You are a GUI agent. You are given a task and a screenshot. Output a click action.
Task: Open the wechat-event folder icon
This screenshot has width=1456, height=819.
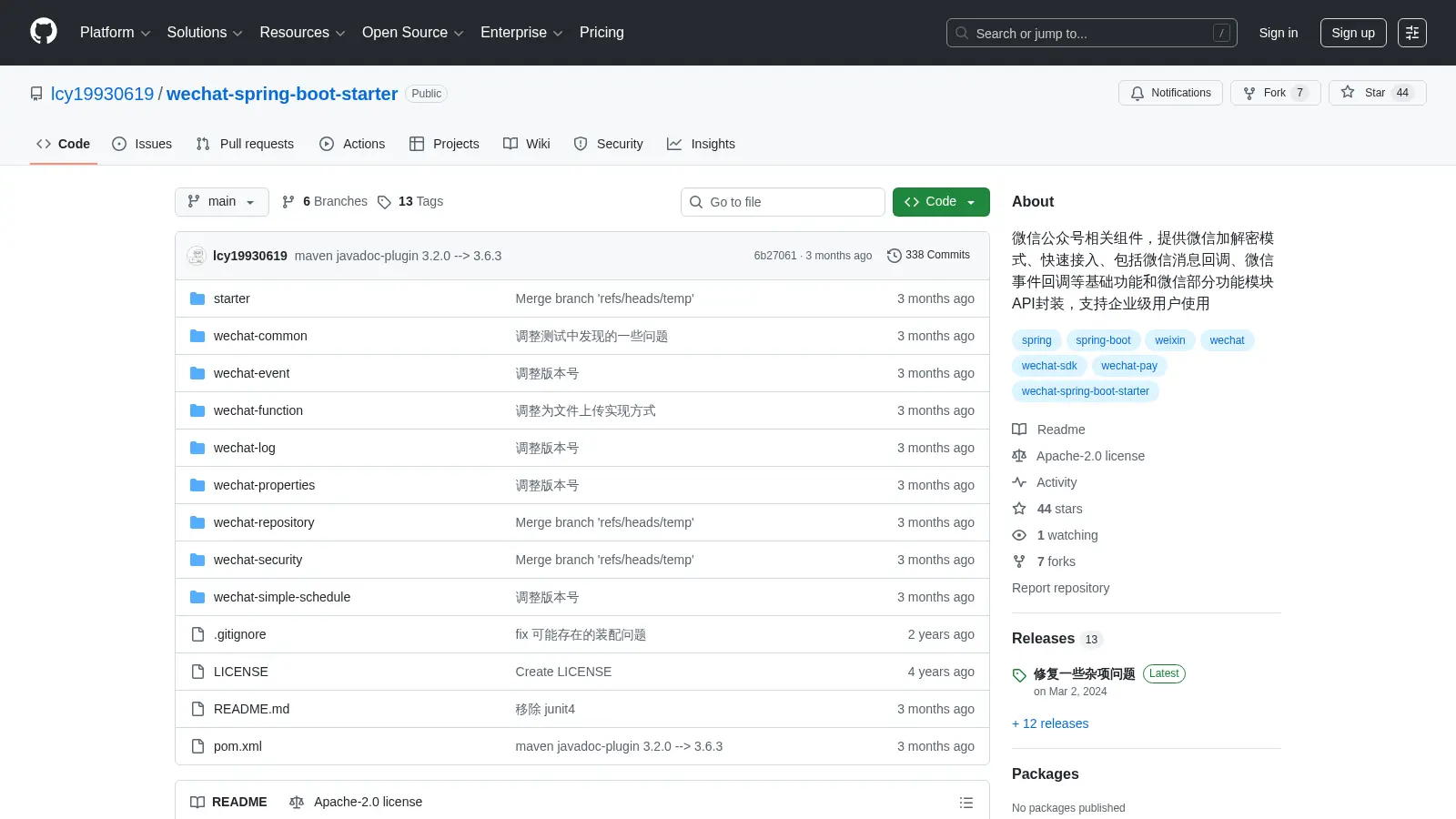tap(197, 373)
